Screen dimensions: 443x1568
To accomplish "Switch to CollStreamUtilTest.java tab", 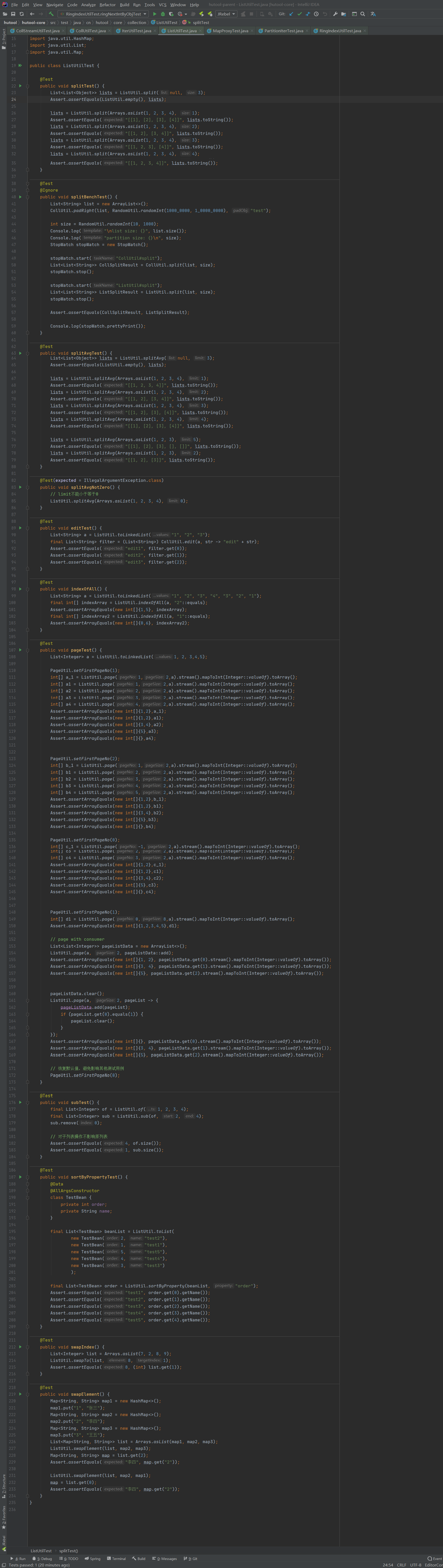I will pos(37,30).
